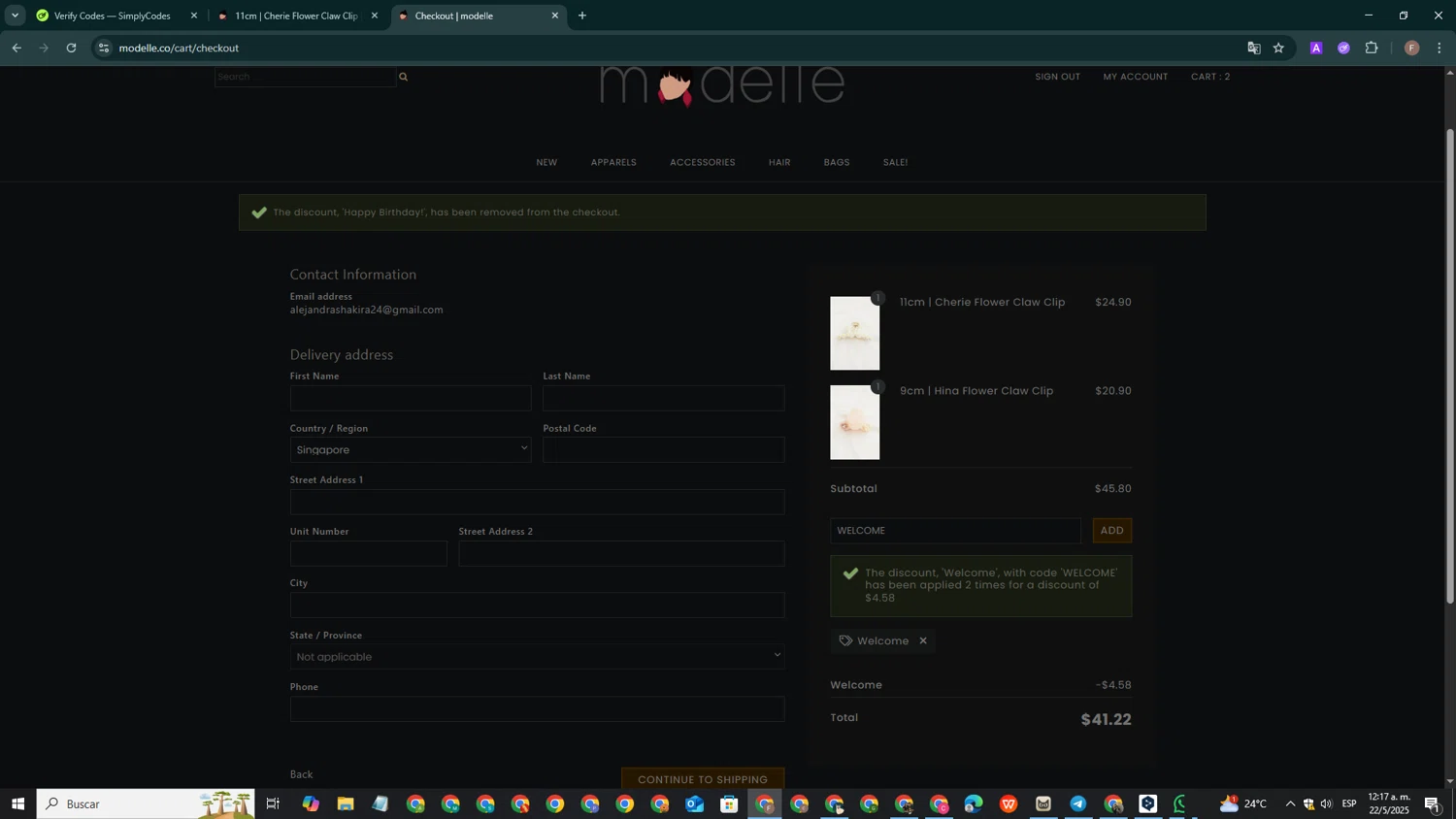1456x819 pixels.
Task: Open Telegram from taskbar
Action: (x=1078, y=803)
